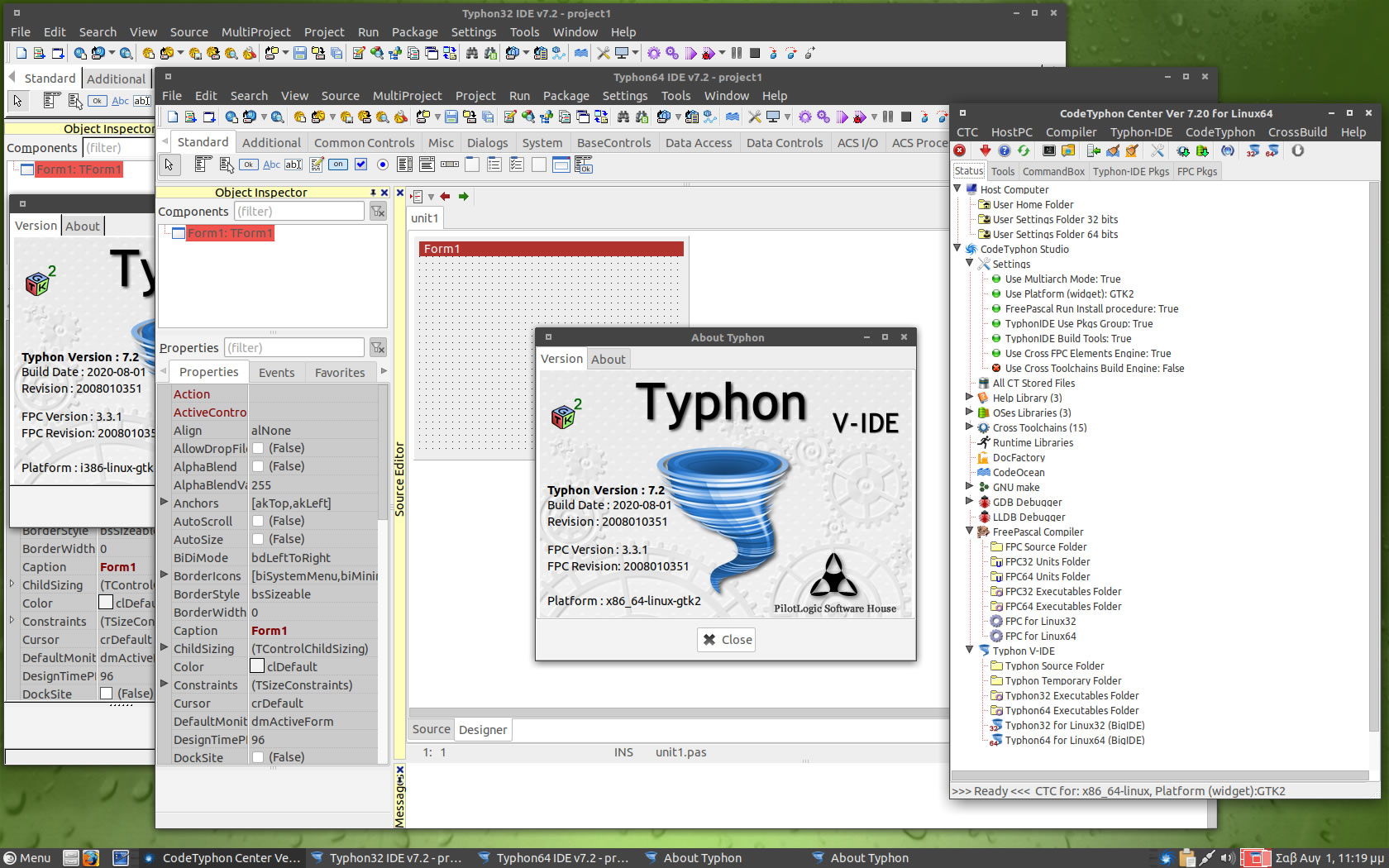This screenshot has height=868, width=1389.
Task: Expand the Constraints property in Typhon64 inspector
Action: coord(164,684)
